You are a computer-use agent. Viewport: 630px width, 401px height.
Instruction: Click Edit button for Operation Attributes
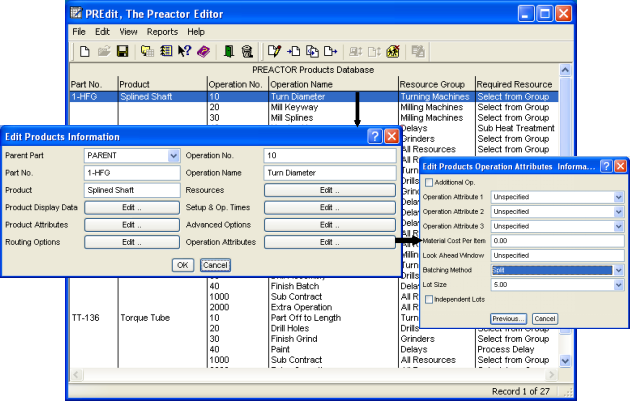[329, 242]
